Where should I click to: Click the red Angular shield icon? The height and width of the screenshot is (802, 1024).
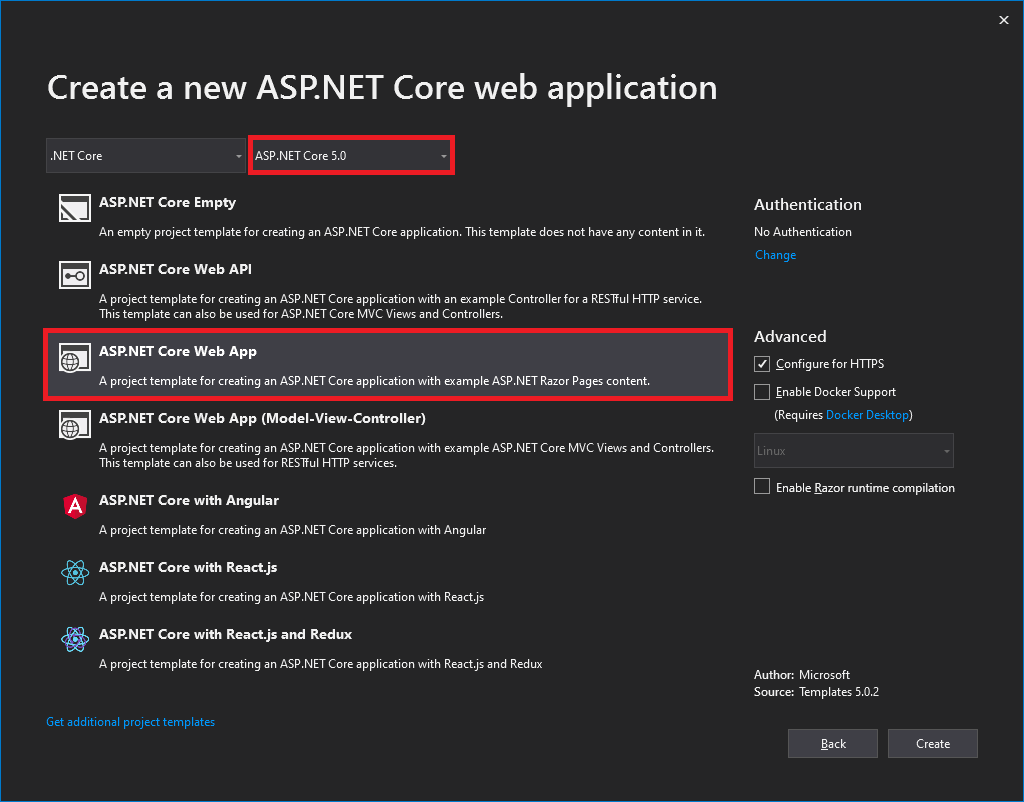point(75,506)
